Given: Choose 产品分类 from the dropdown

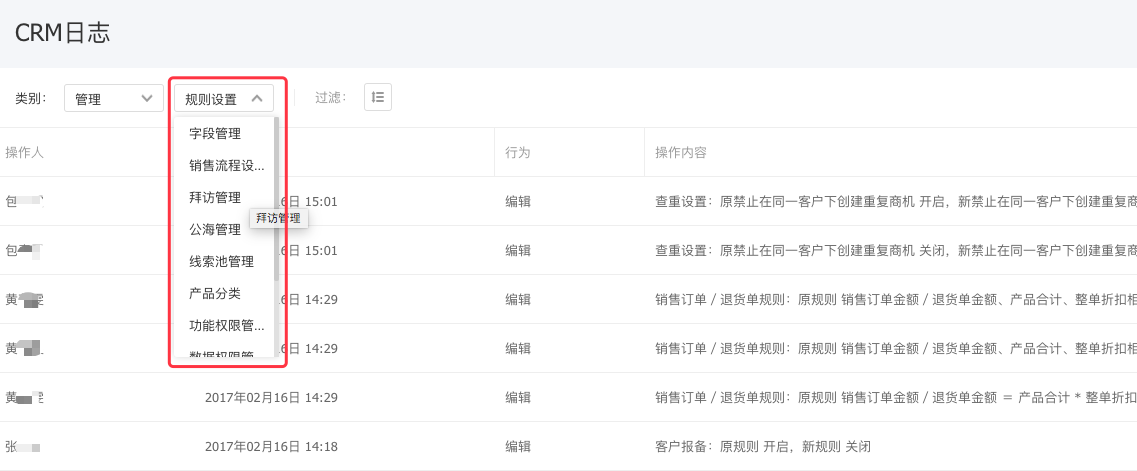Looking at the screenshot, I should point(215,293).
